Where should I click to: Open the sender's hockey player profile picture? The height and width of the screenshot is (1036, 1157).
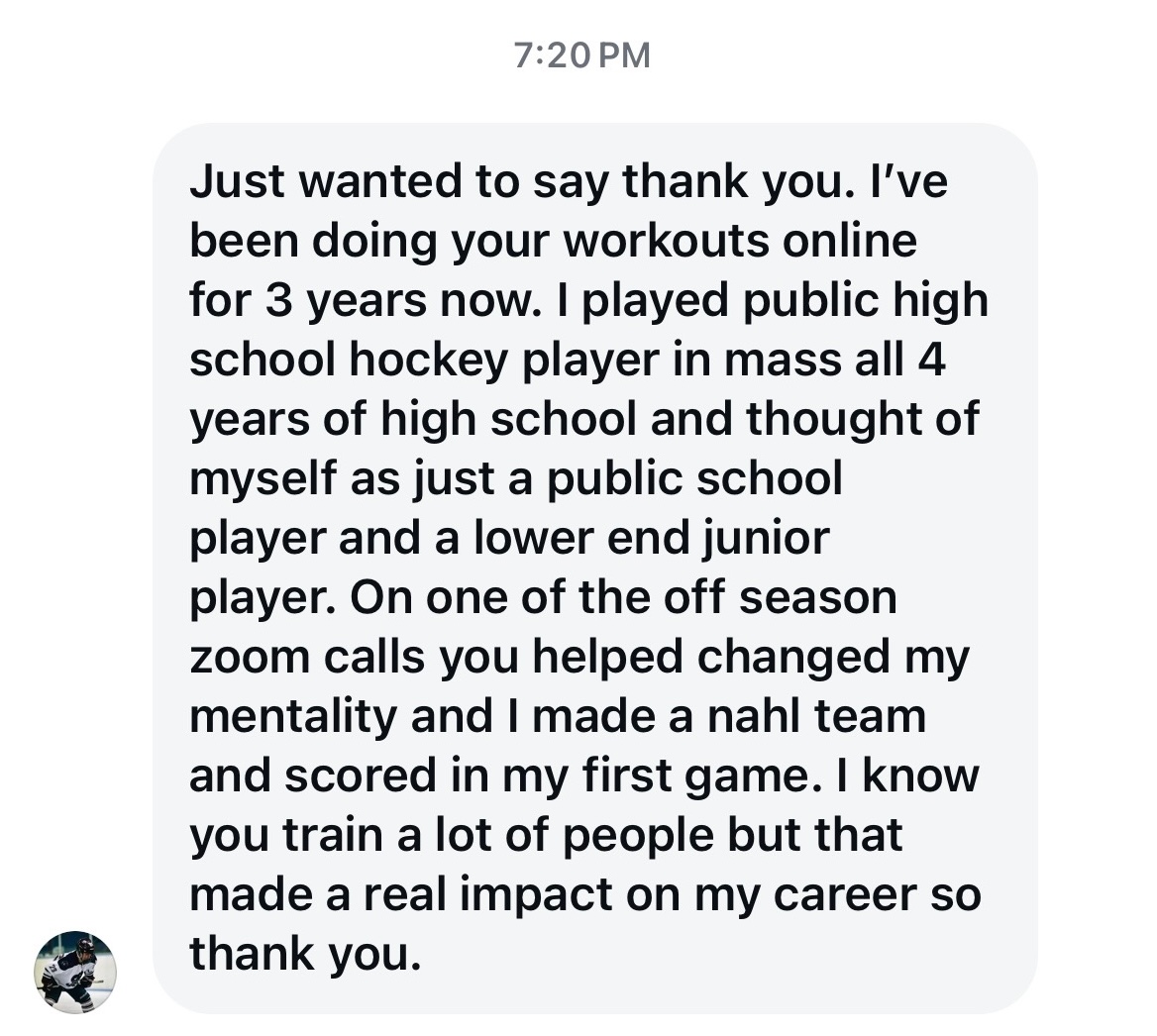point(76,972)
